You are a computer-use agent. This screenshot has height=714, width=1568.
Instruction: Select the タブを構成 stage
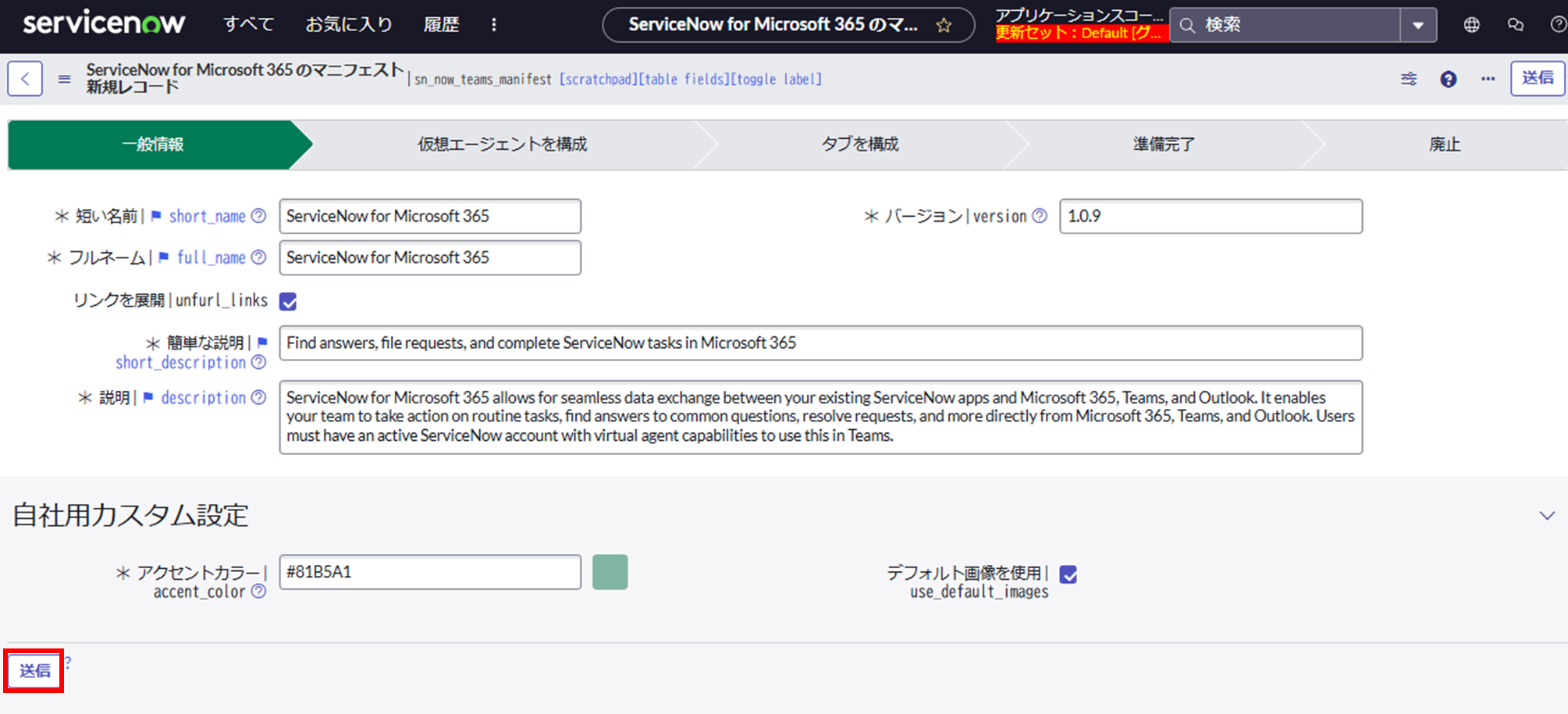click(x=859, y=144)
